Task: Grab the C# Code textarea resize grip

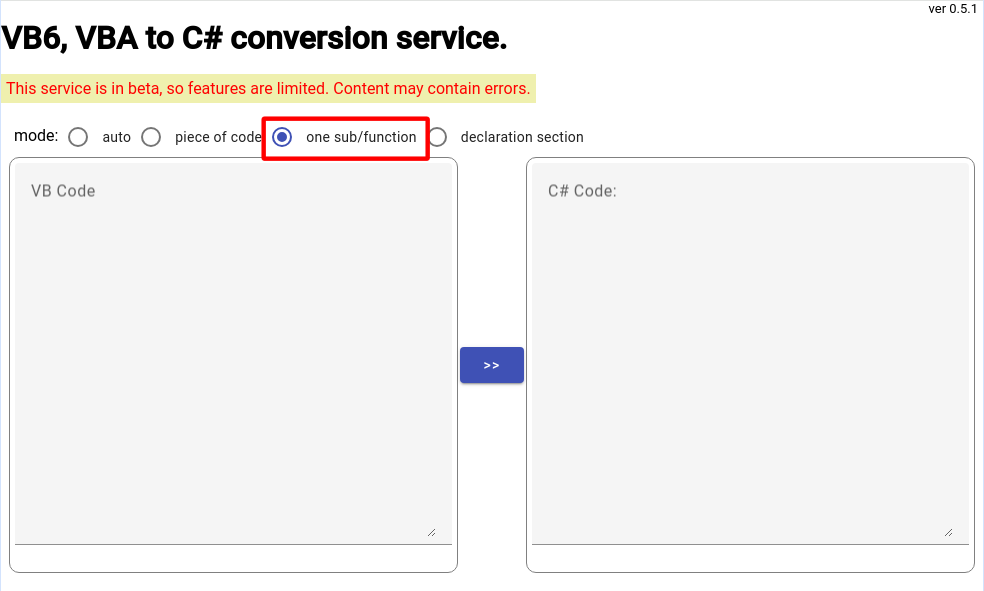Action: click(x=949, y=533)
